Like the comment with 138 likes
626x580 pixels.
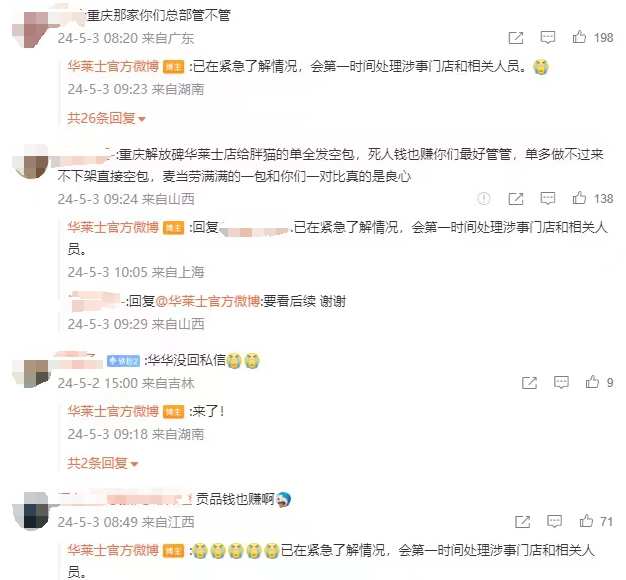point(579,198)
